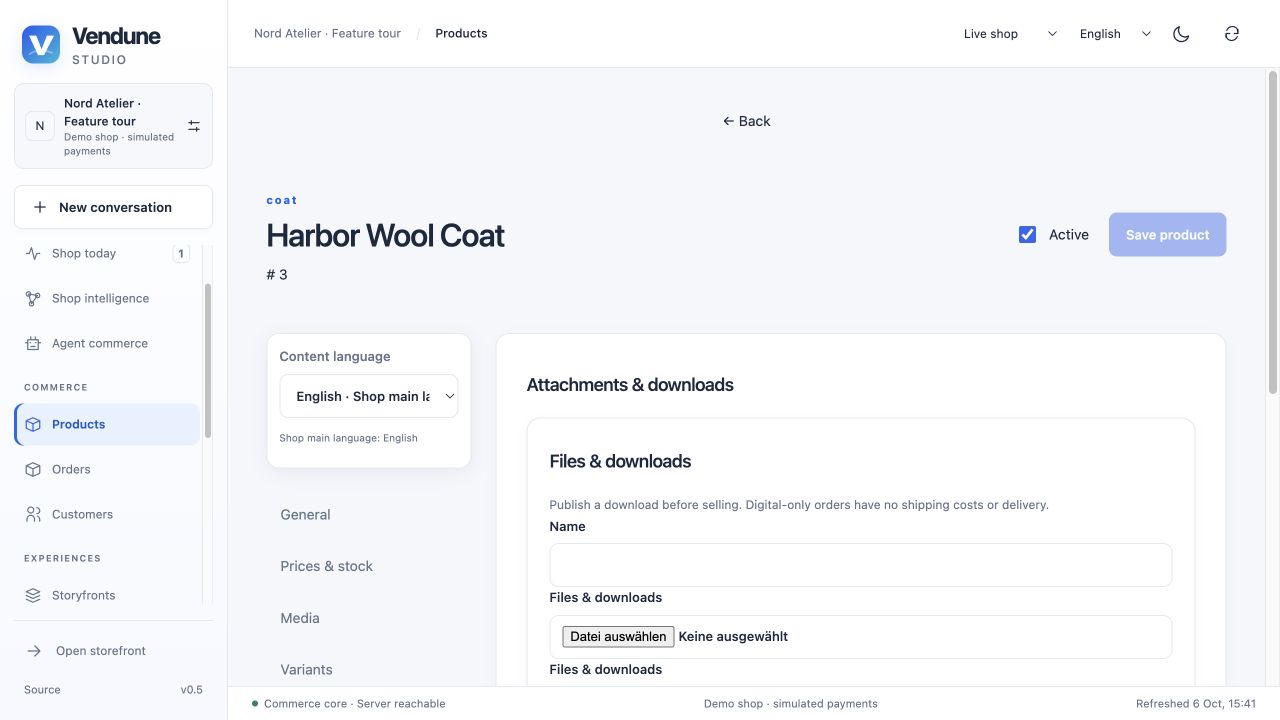This screenshot has height=720, width=1280.
Task: Open Shop intelligence in sidebar
Action: (107, 298)
